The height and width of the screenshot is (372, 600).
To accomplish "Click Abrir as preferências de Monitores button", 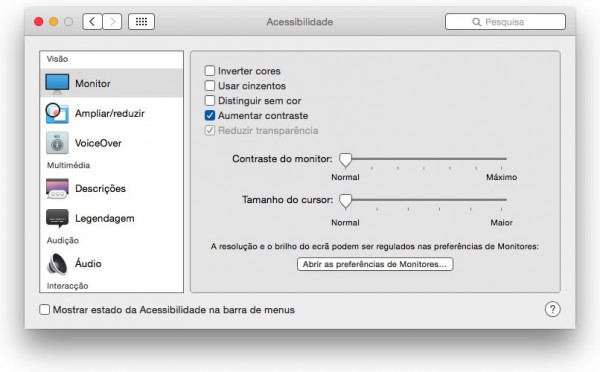I will click(375, 264).
